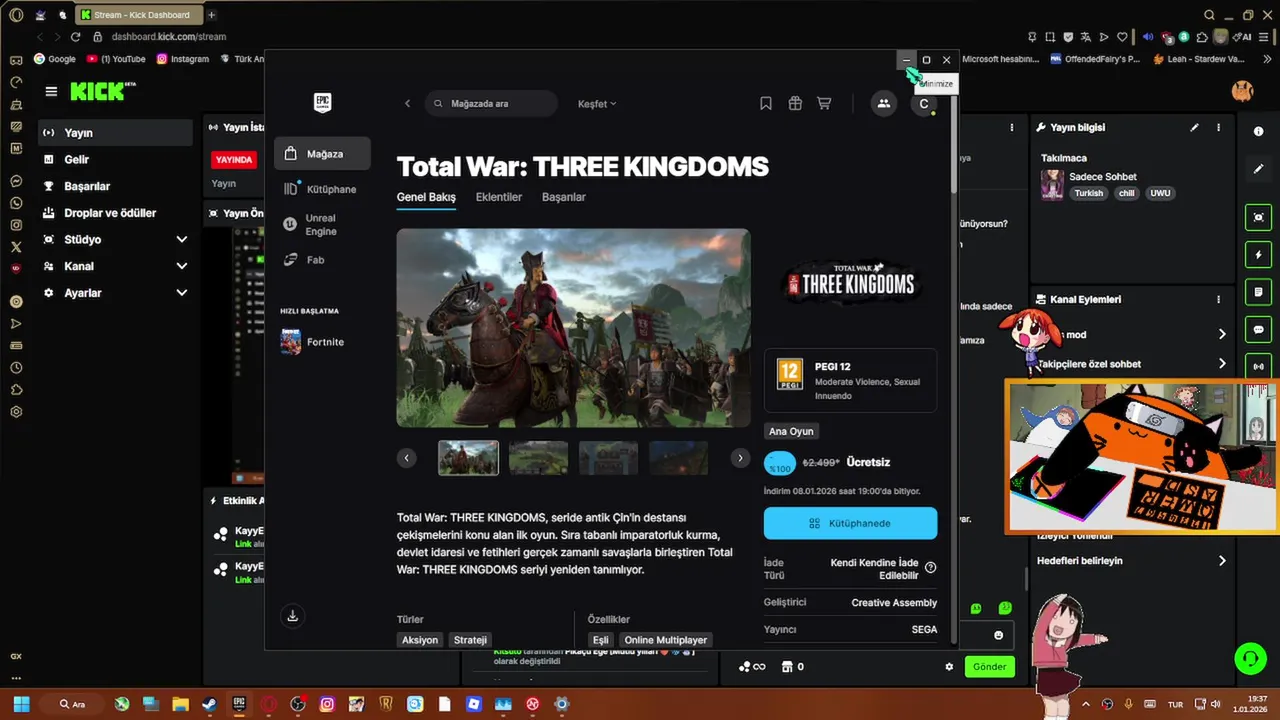Viewport: 1280px width, 720px height.
Task: Open Windows taskbar search Ara
Action: [x=74, y=704]
